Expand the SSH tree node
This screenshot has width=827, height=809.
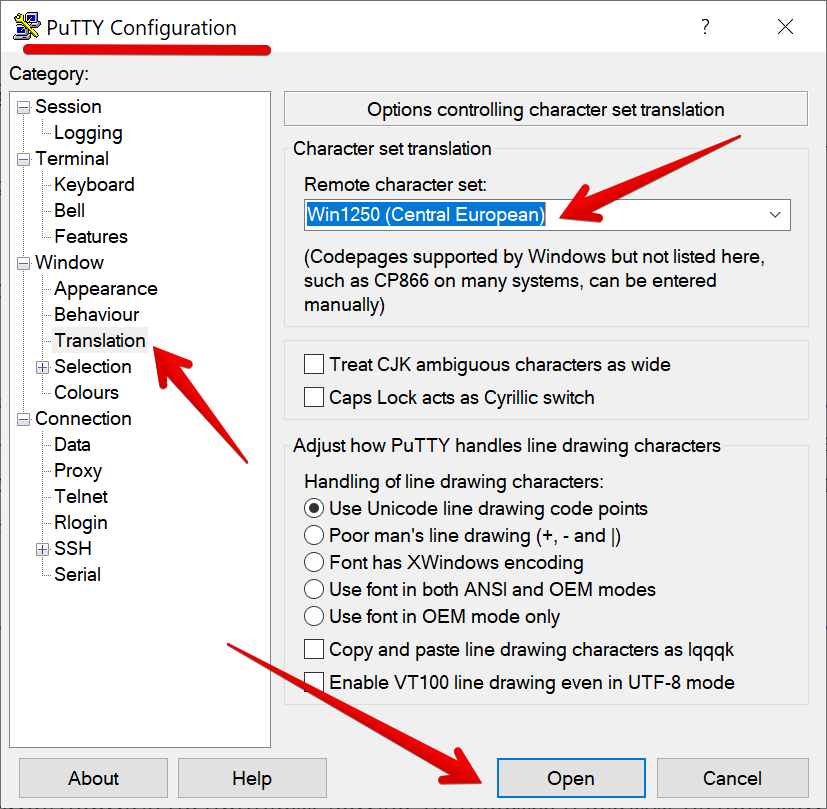[42, 549]
